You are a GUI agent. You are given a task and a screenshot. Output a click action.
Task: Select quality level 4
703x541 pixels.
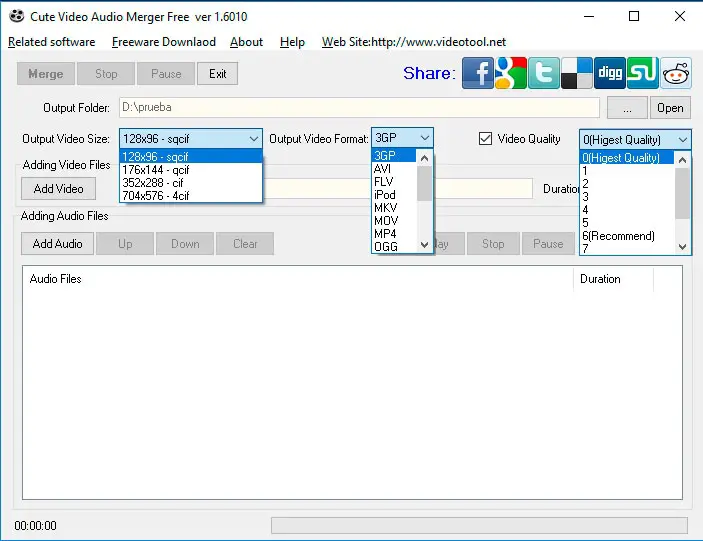pyautogui.click(x=627, y=210)
